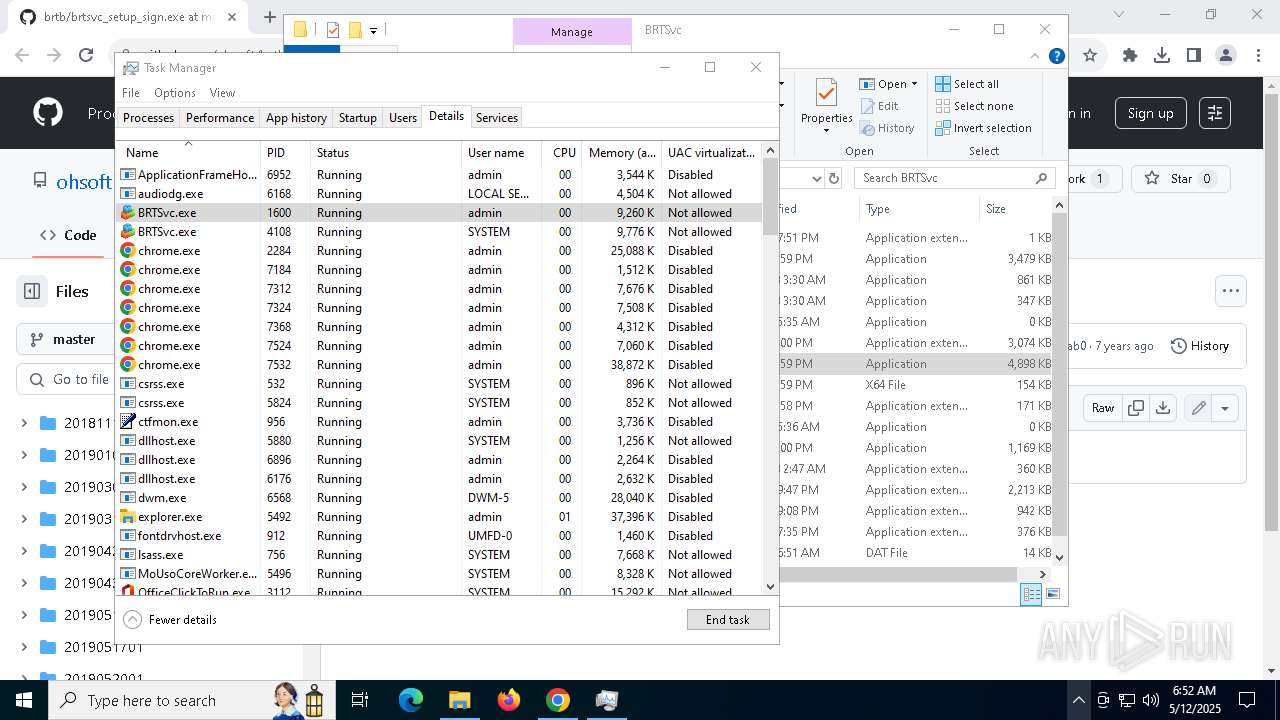Switch to the Startup tab

coord(357,117)
